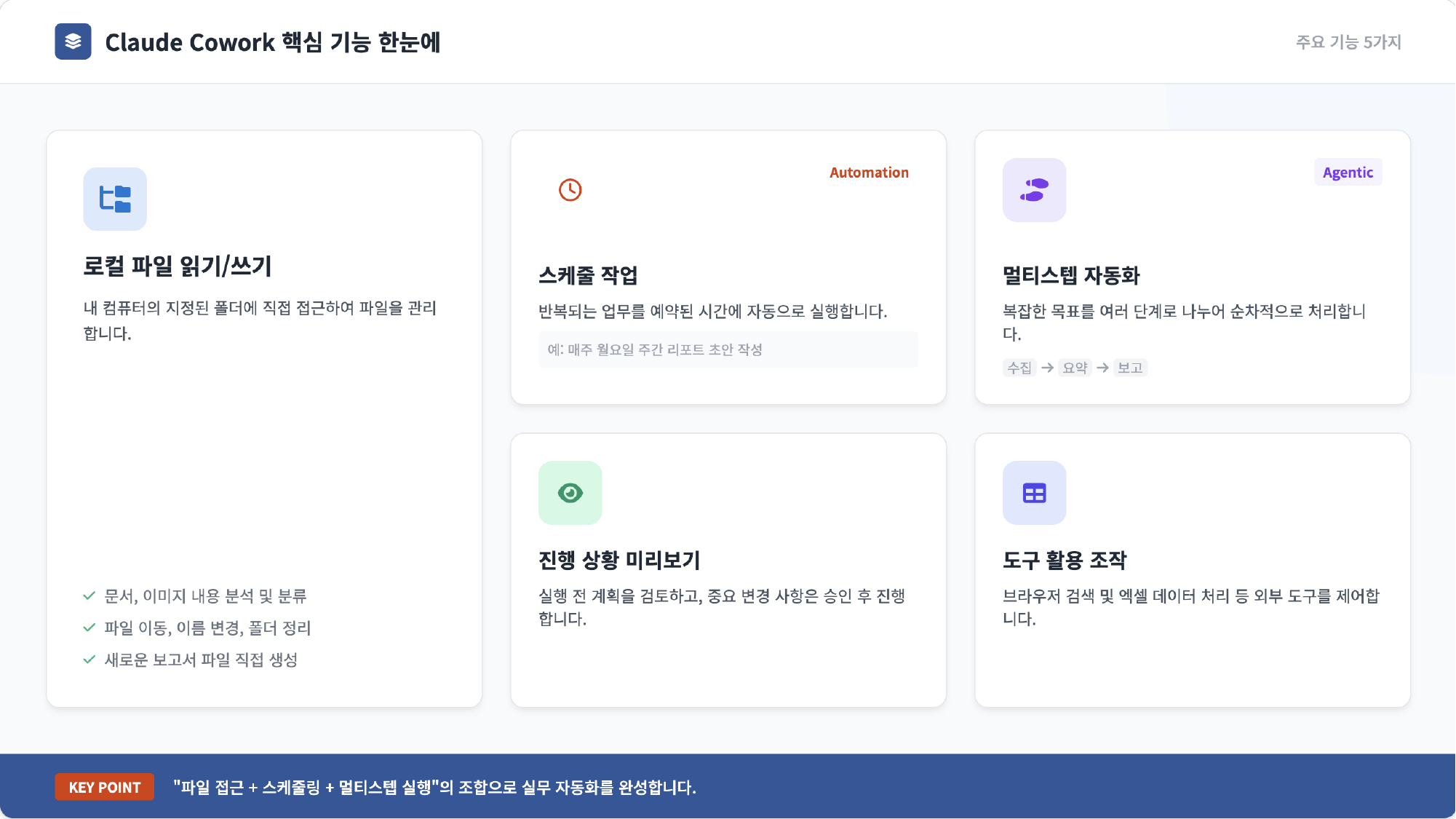Click the checkmark beside 새로운 보고서 파일 직접 생성
1456x819 pixels.
[89, 660]
